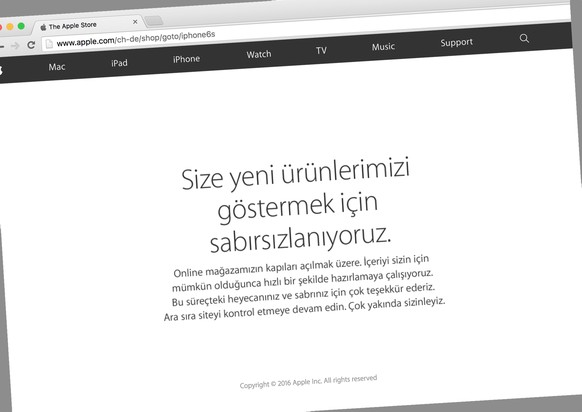Image resolution: width=582 pixels, height=412 pixels.
Task: Click the page icon in the address bar
Action: click(x=49, y=44)
